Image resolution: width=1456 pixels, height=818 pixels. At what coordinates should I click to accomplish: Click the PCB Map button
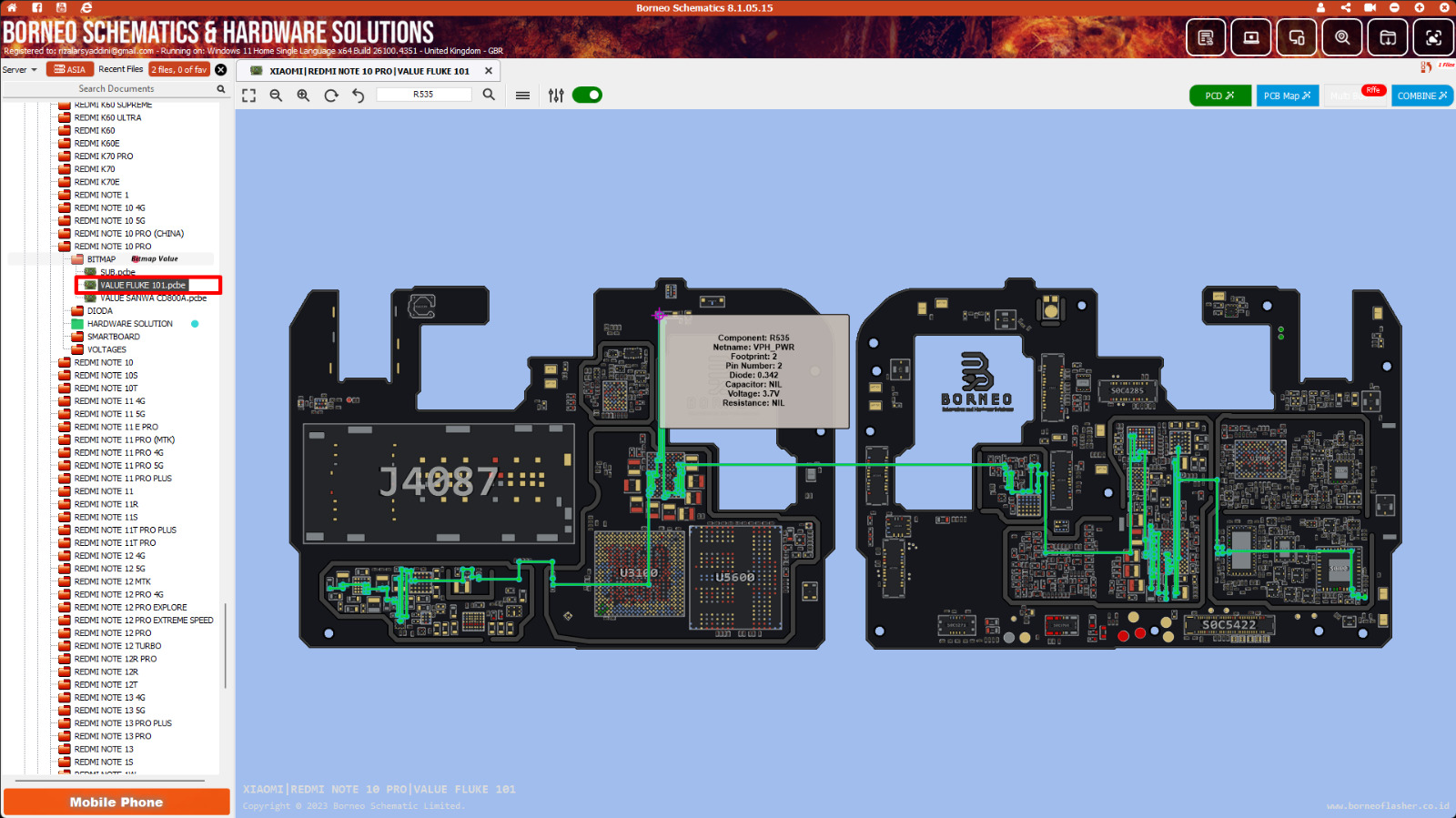pyautogui.click(x=1287, y=96)
